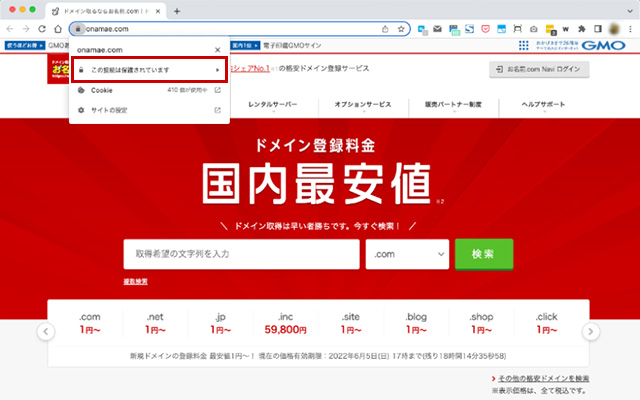Screen dimensions: 640x400
Task: Select the .inc 59,800円 item
Action: pyautogui.click(x=285, y=323)
